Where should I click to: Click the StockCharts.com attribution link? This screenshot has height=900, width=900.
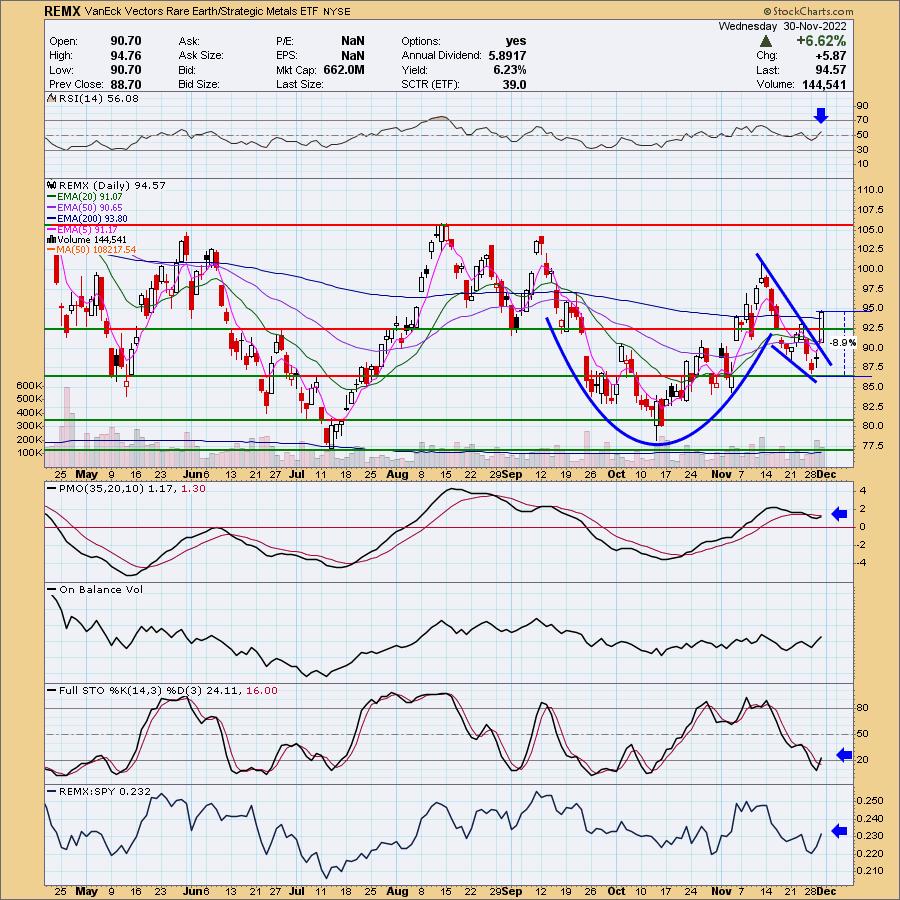tap(808, 11)
